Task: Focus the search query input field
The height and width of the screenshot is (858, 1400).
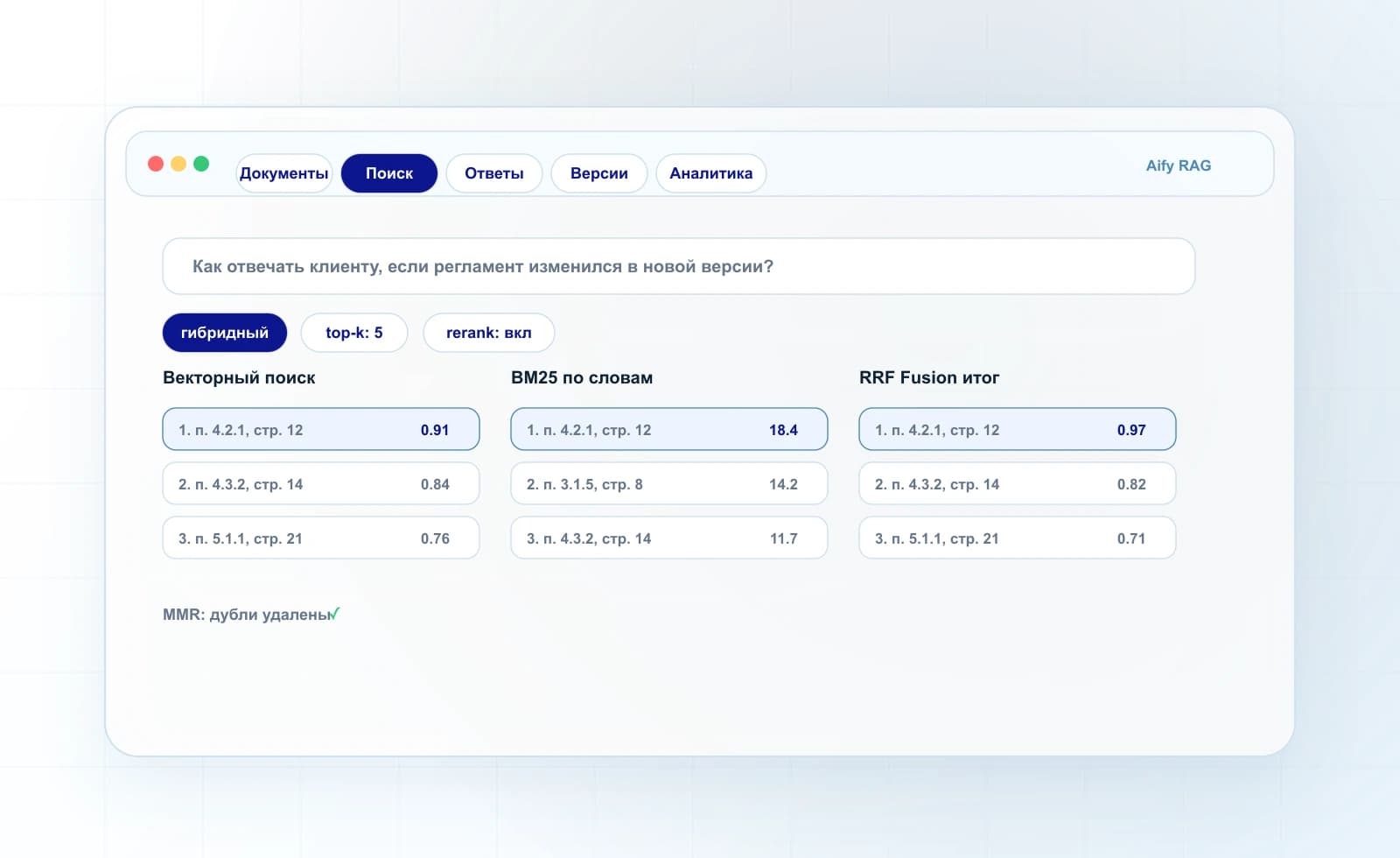Action: click(x=679, y=266)
